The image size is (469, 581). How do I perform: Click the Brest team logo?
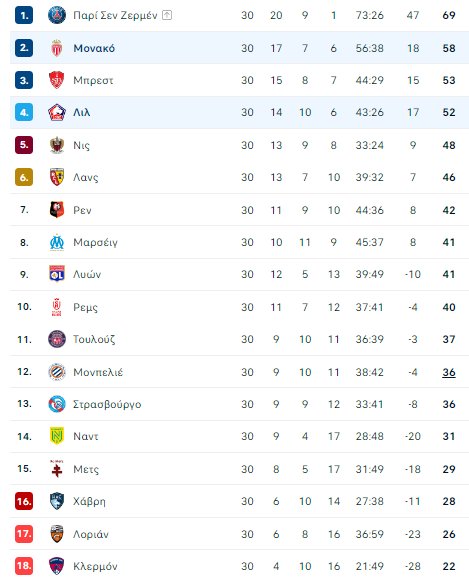click(x=57, y=80)
